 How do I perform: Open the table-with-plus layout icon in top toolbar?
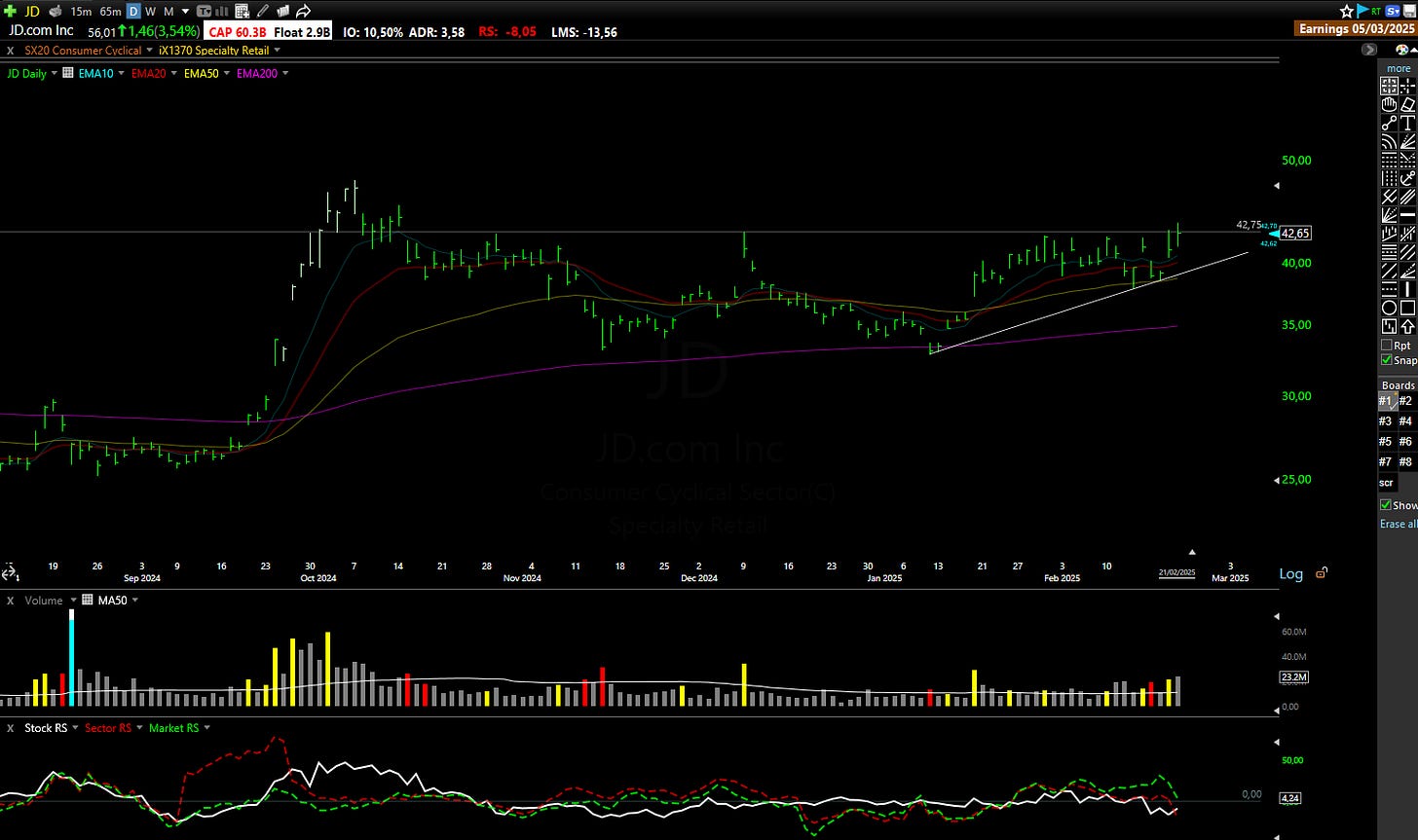click(x=242, y=11)
